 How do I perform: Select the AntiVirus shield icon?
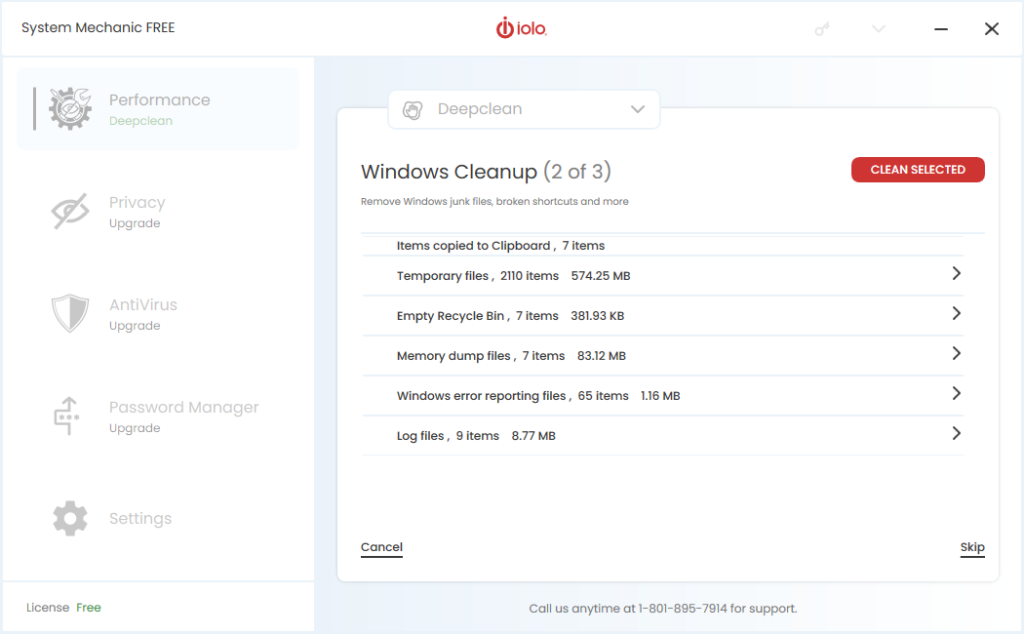pyautogui.click(x=70, y=313)
